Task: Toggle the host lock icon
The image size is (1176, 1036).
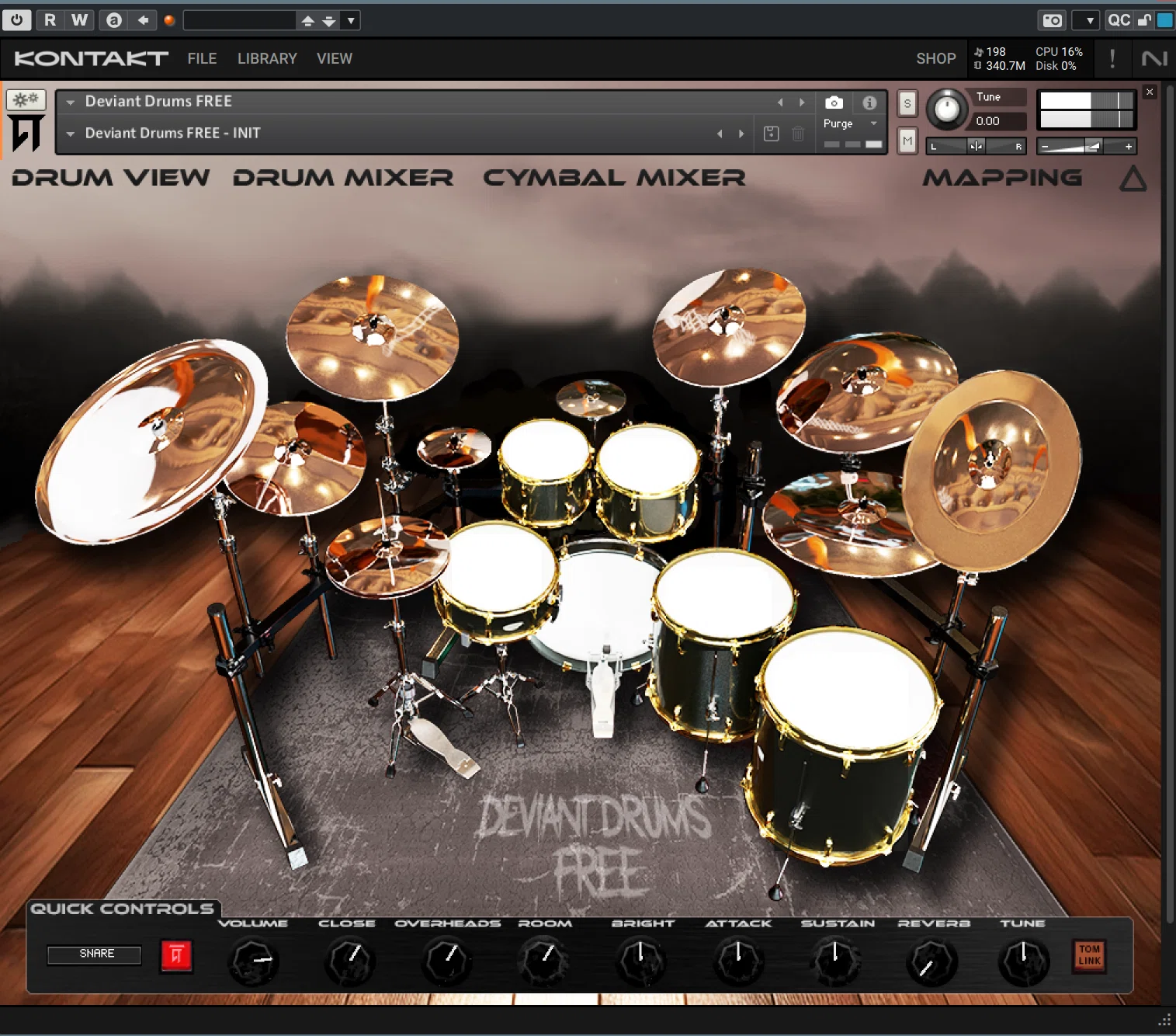Action: (1144, 20)
